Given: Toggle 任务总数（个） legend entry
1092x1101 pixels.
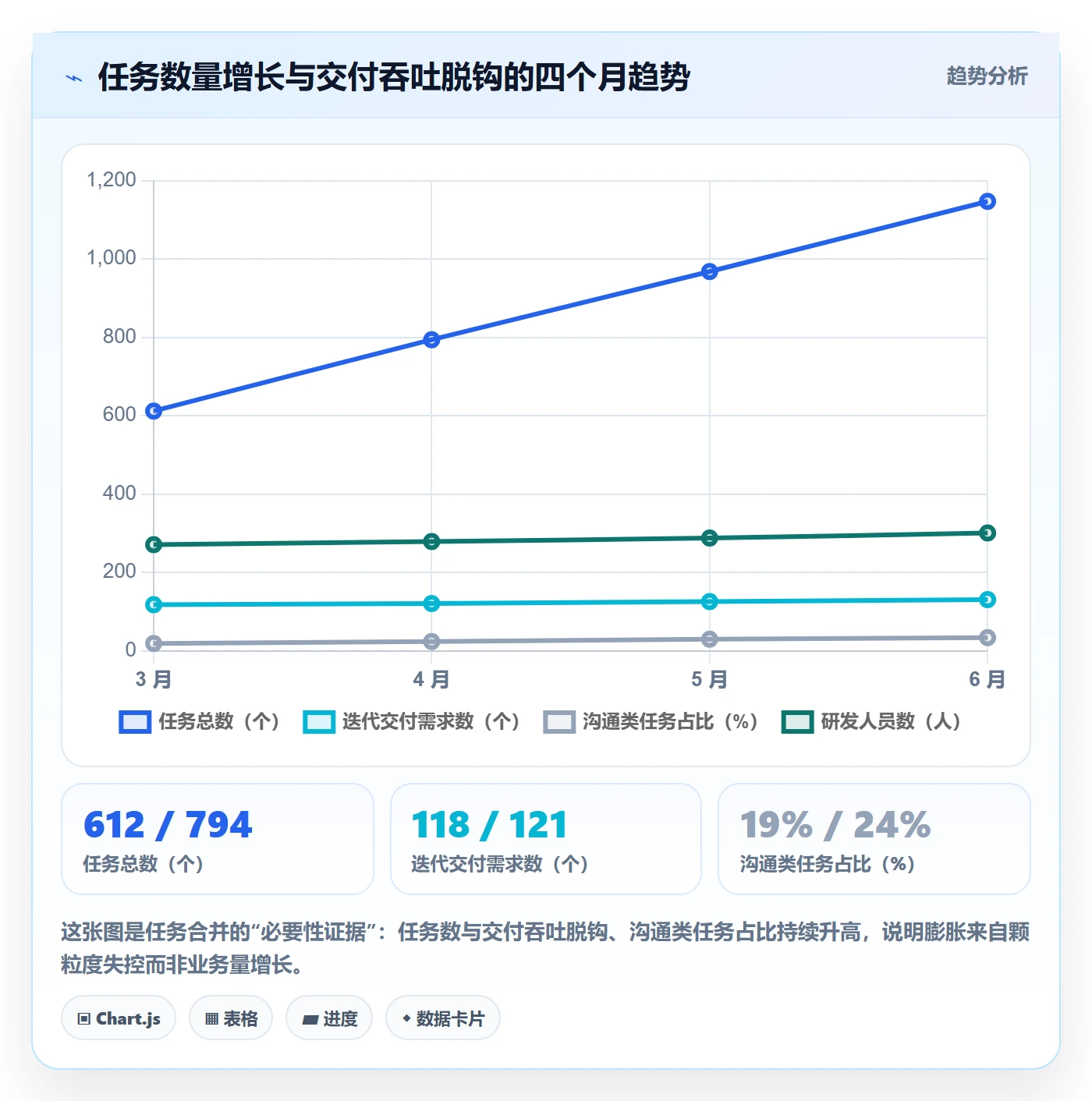Looking at the screenshot, I should click(200, 722).
